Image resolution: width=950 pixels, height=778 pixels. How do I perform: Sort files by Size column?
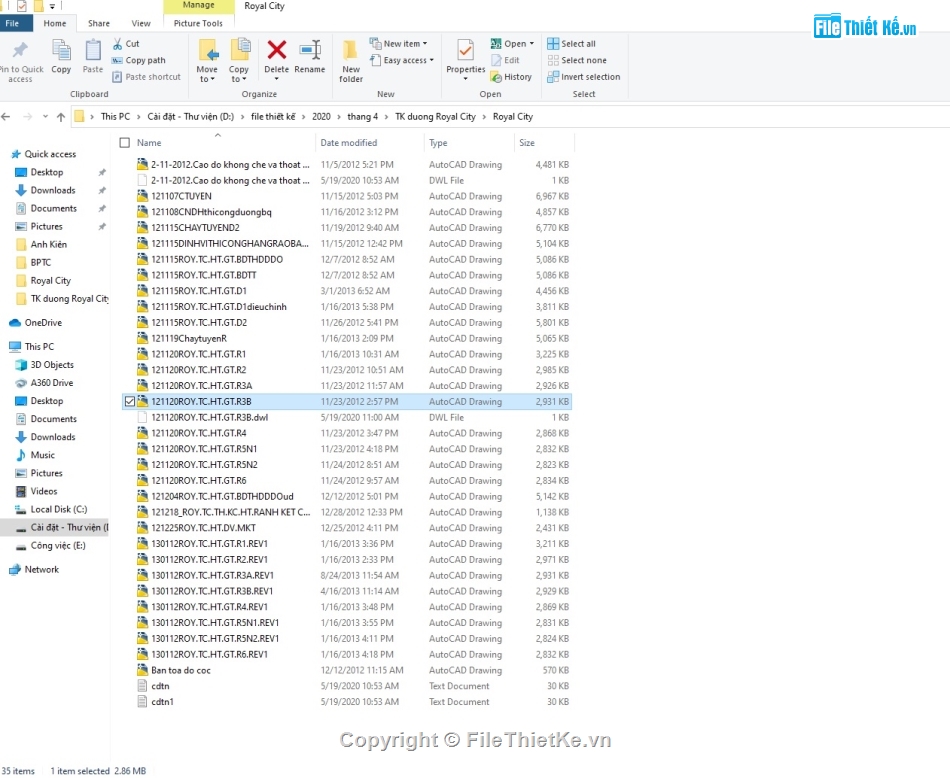coord(543,143)
